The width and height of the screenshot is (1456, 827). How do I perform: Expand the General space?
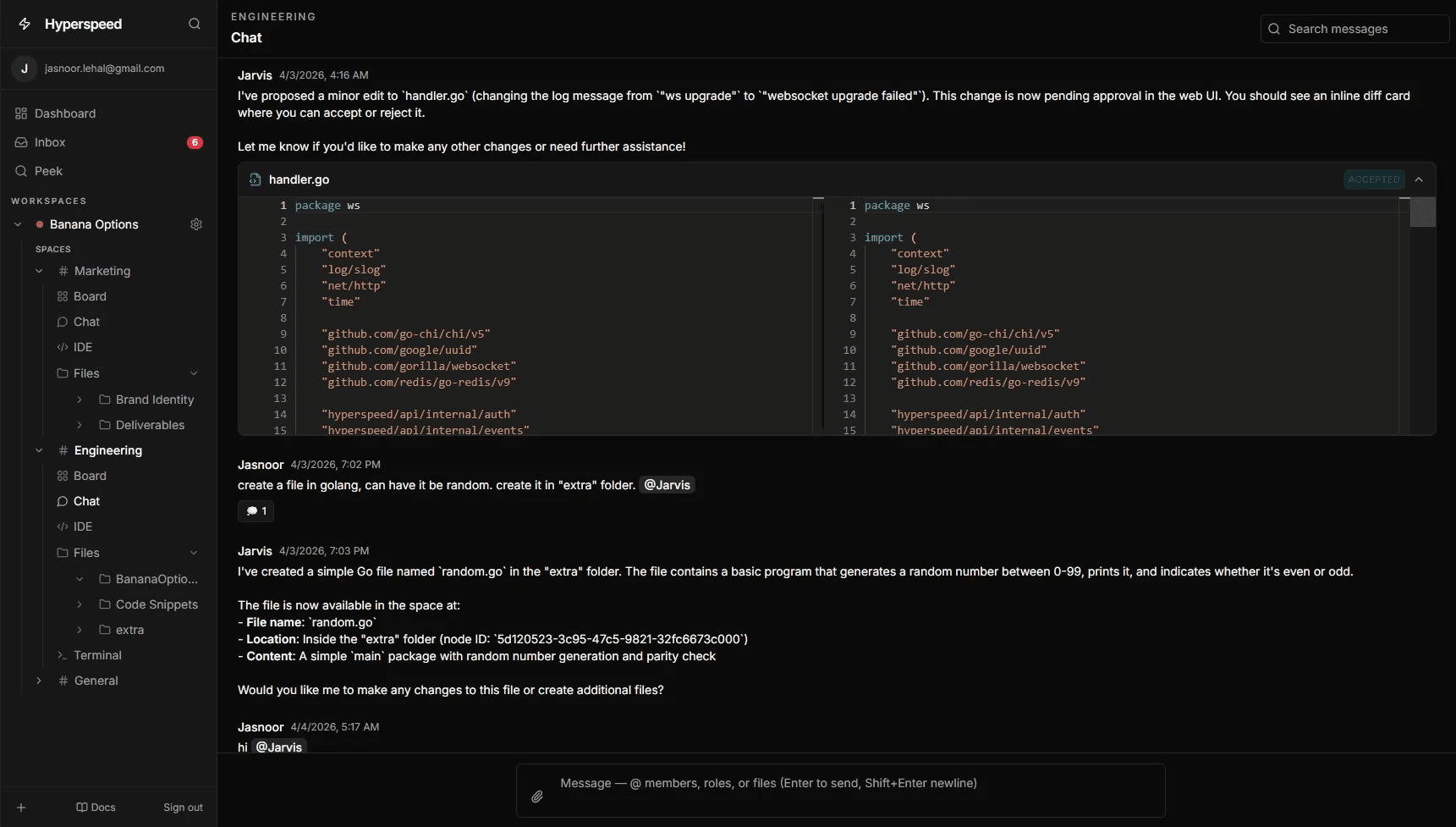pyautogui.click(x=39, y=681)
